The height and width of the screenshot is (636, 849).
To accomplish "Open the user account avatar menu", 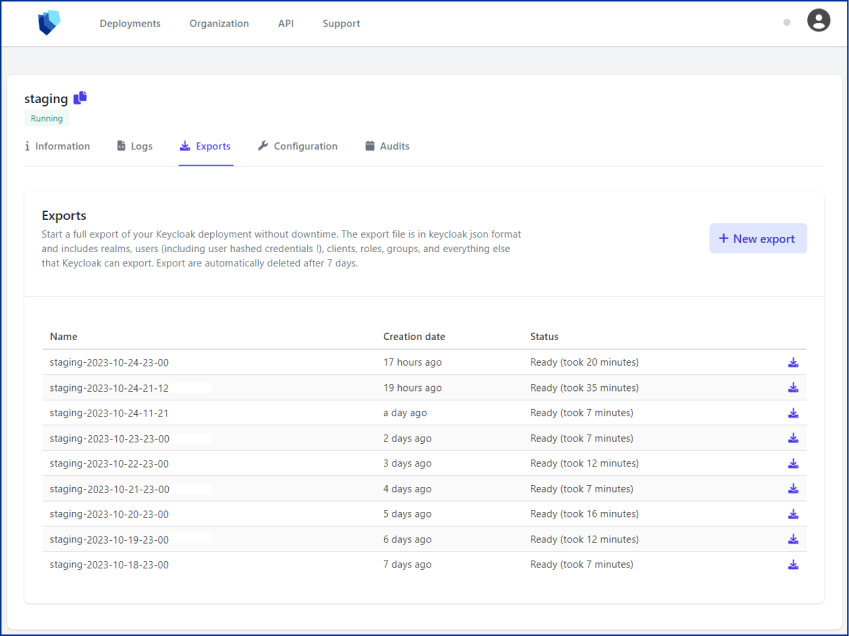I will click(818, 20).
